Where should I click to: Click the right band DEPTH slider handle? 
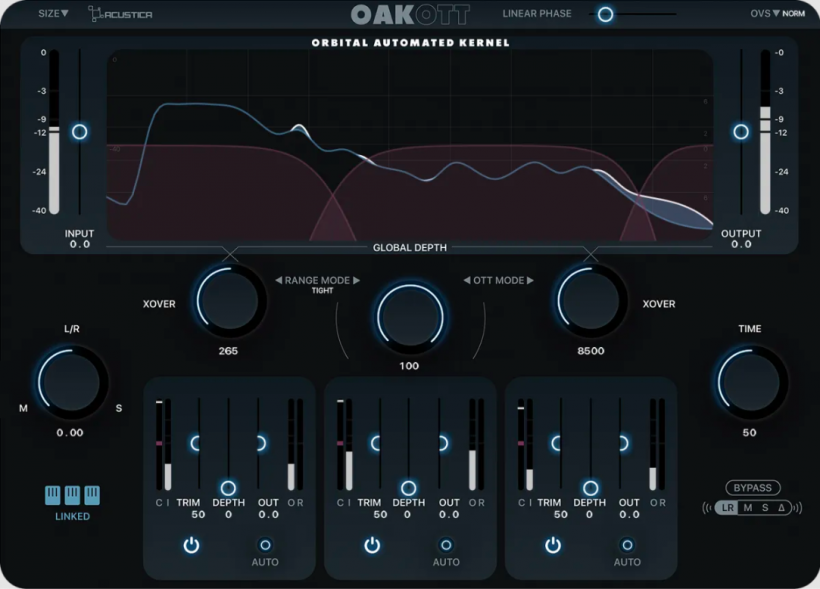pyautogui.click(x=590, y=488)
